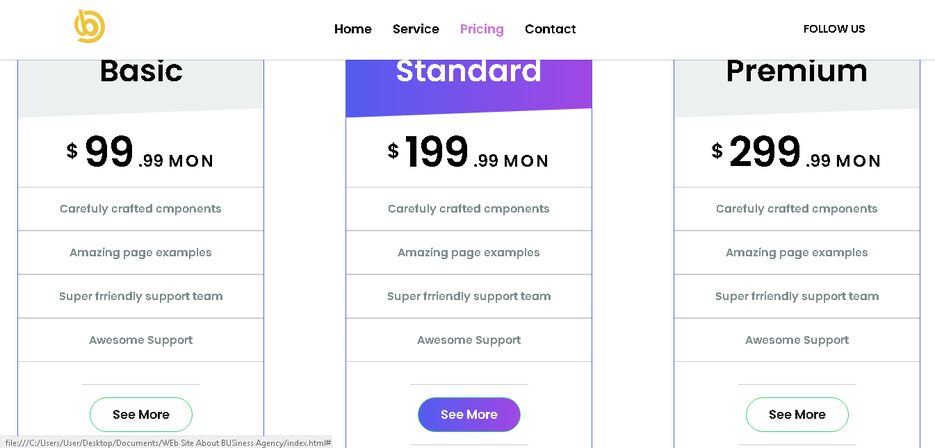Click the $299.99 Premium price
This screenshot has height=448, width=935.
pos(796,153)
